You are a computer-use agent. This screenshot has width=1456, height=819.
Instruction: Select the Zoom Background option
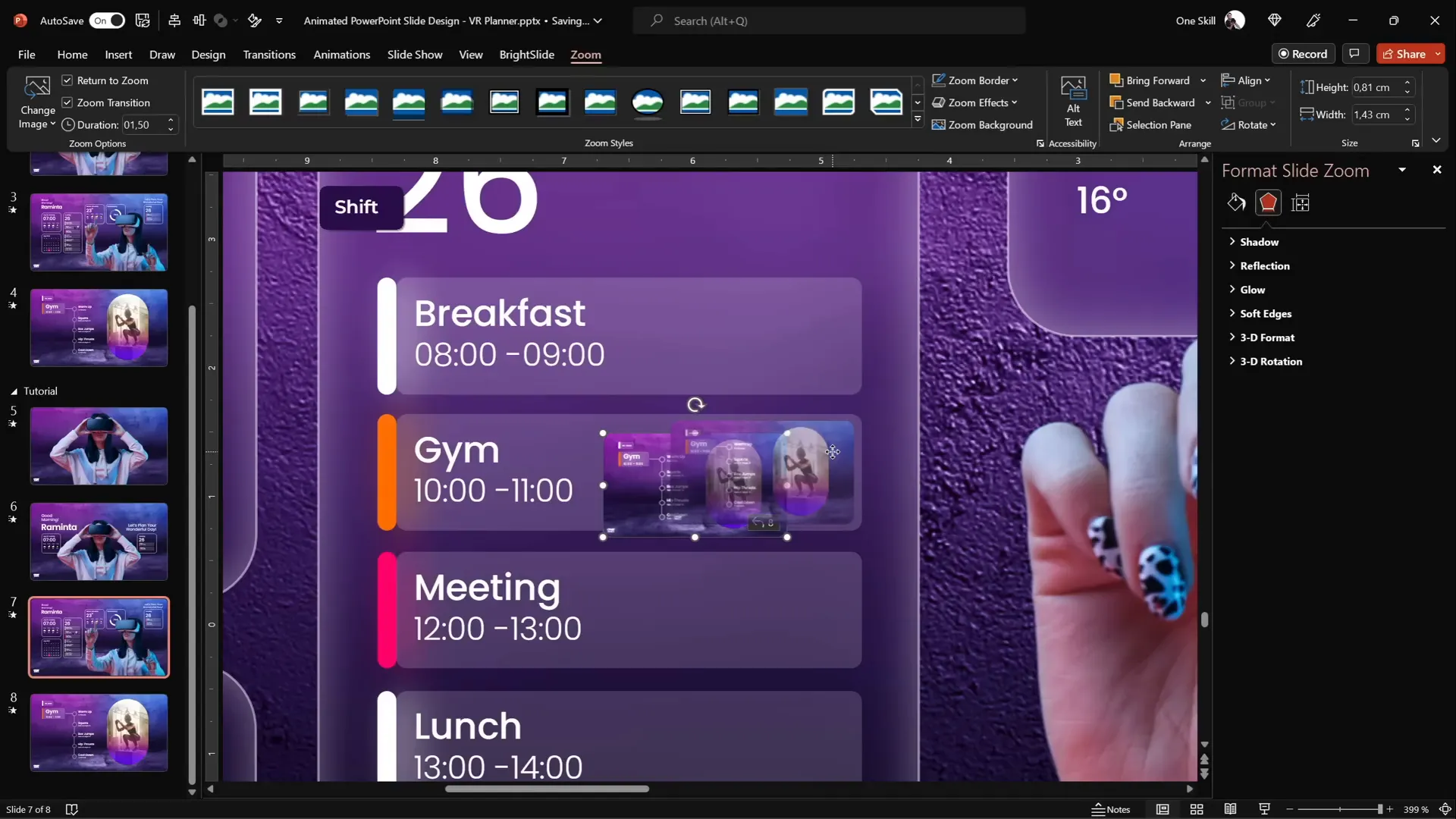click(x=983, y=124)
